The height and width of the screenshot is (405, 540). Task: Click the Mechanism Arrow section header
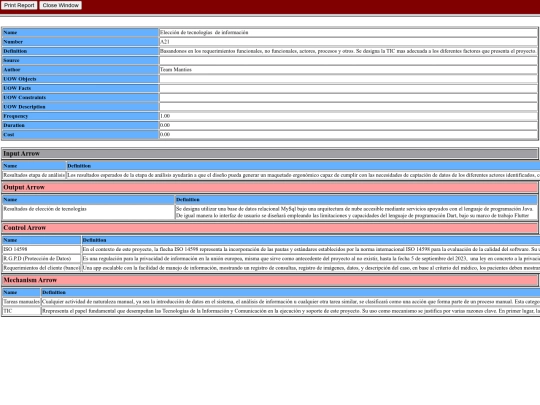click(x=270, y=280)
